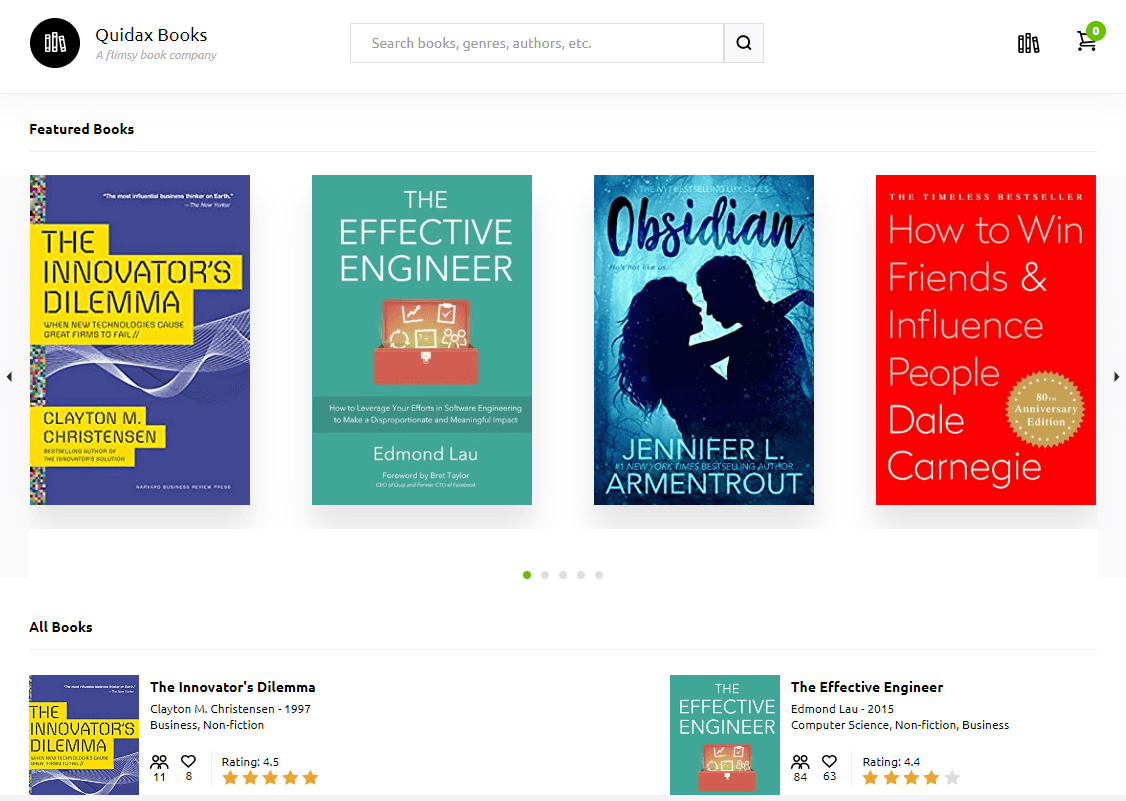Open How to Win Friends featured cover
Image resolution: width=1126 pixels, height=801 pixels.
(x=986, y=340)
